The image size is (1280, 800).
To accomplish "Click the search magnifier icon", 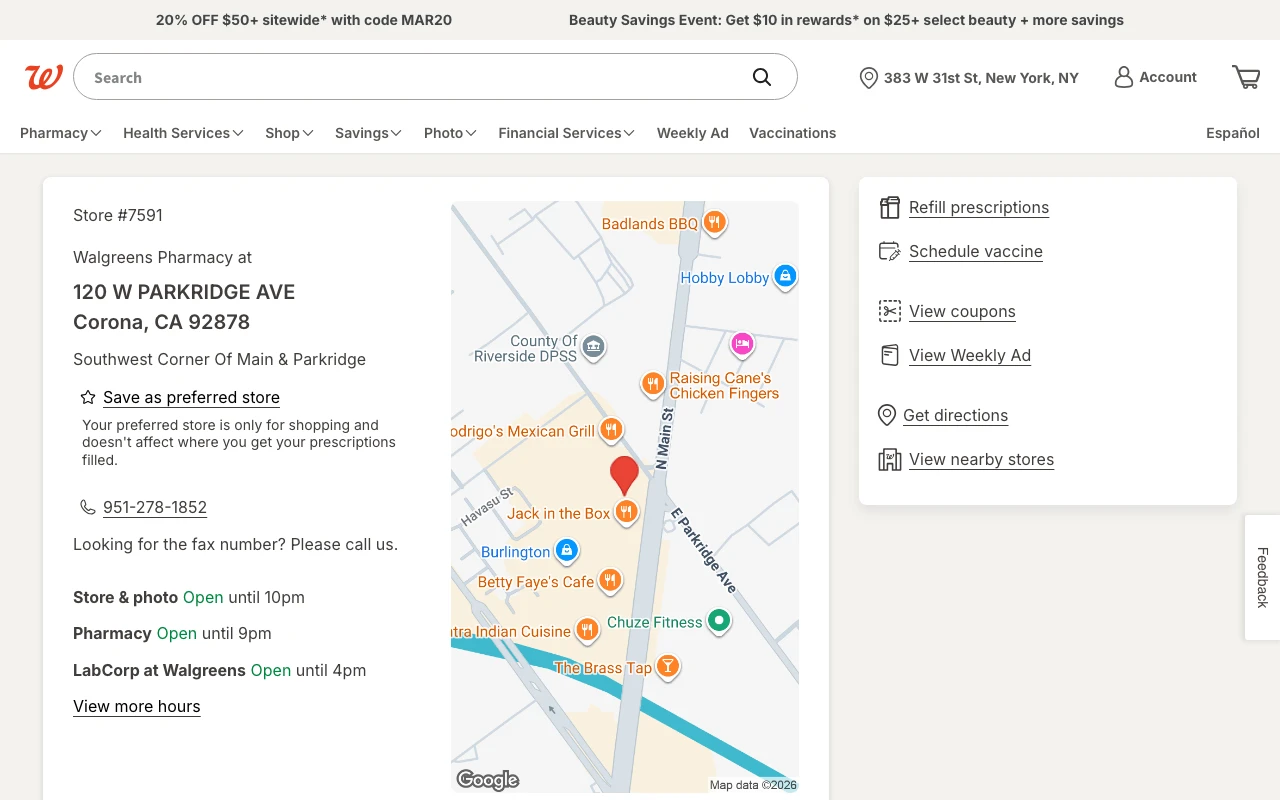I will [762, 77].
